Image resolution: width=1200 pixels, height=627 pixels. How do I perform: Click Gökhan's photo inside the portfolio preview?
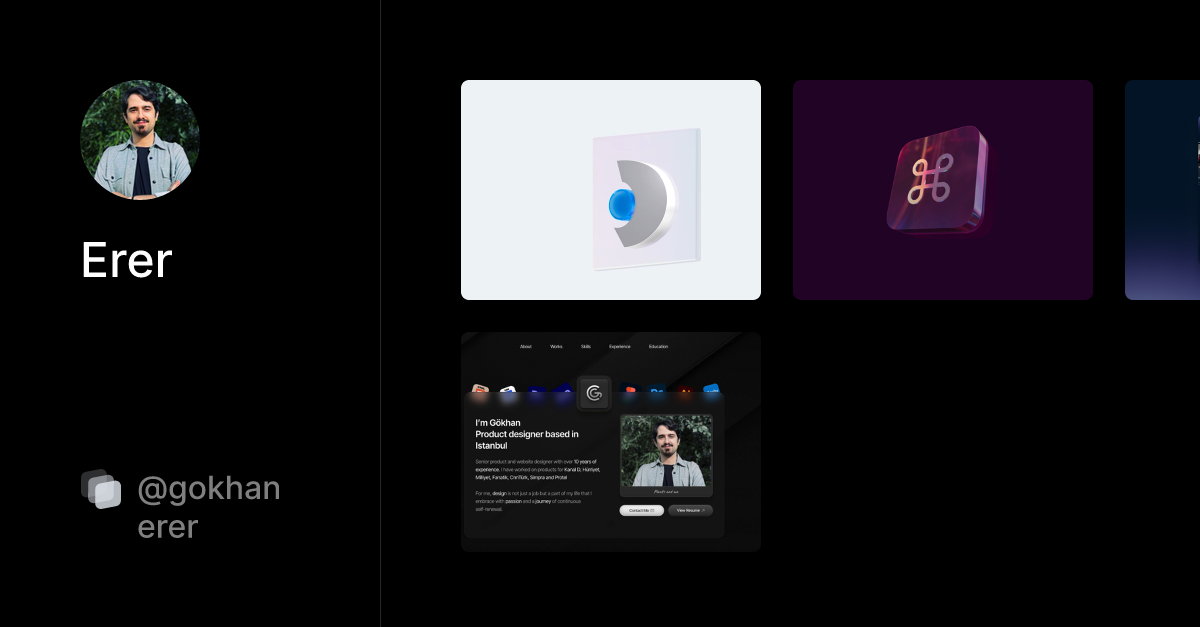click(x=666, y=451)
